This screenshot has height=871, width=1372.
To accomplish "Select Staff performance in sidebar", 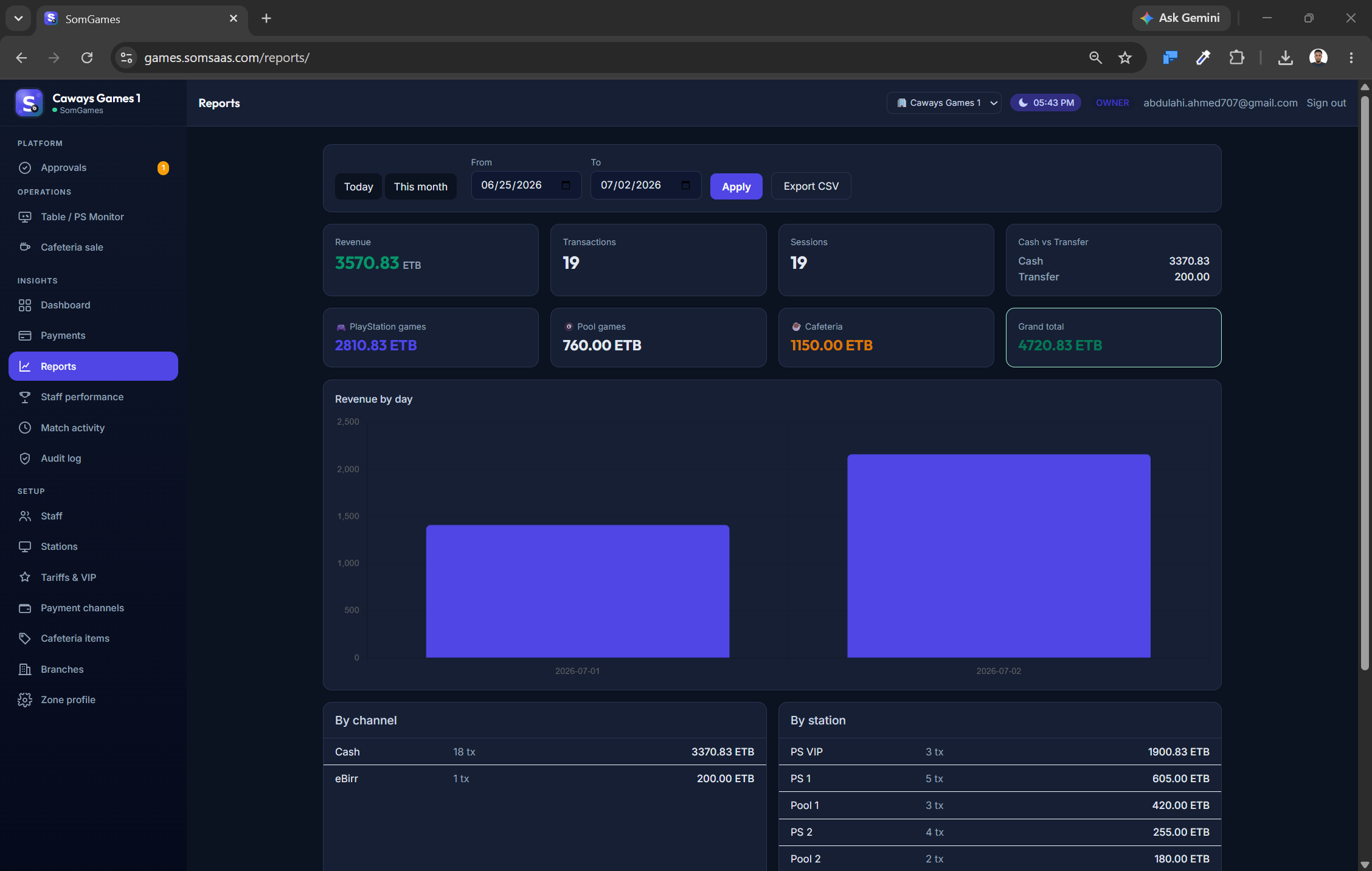I will 93,397.
